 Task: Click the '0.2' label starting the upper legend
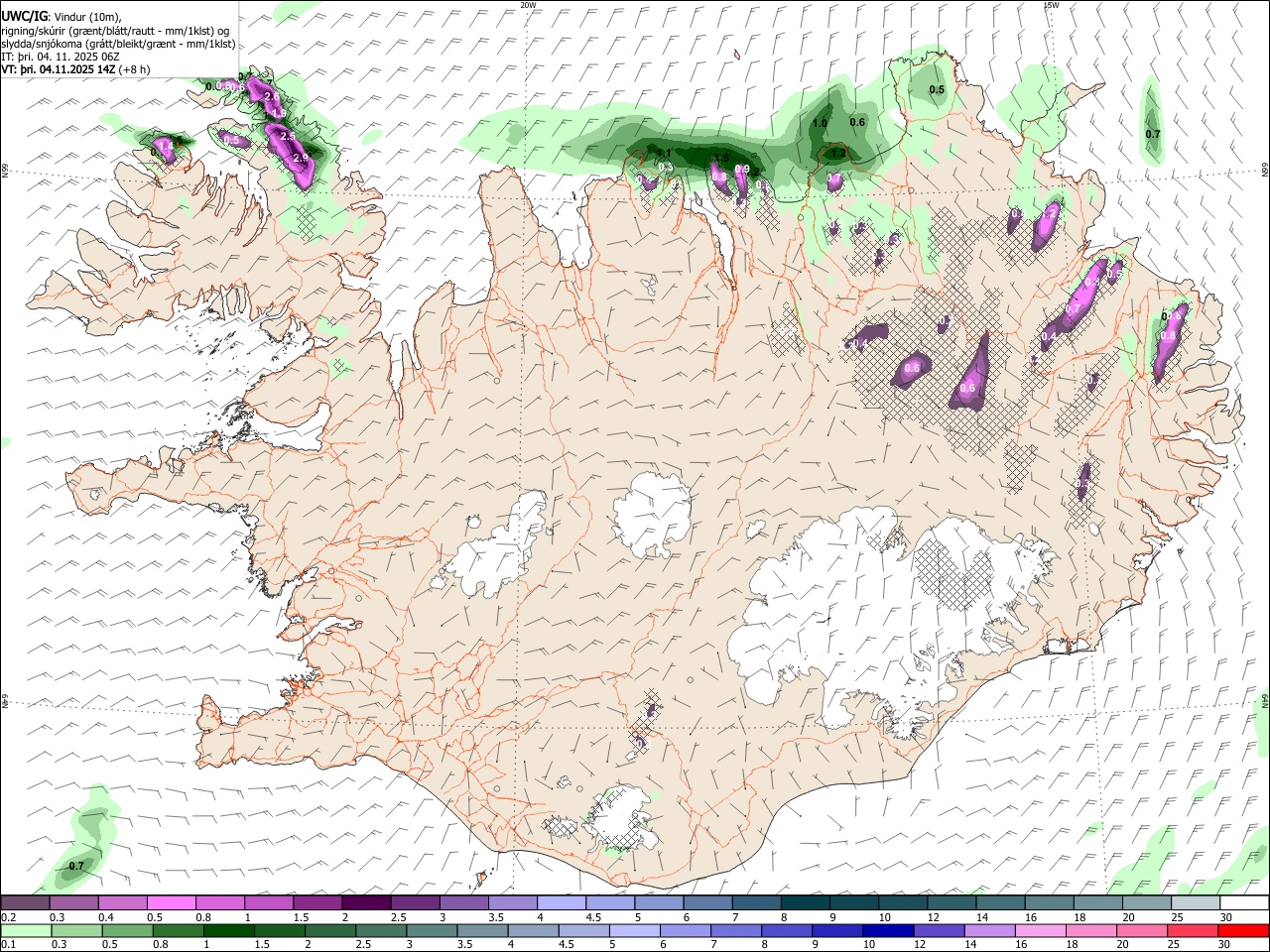9,917
